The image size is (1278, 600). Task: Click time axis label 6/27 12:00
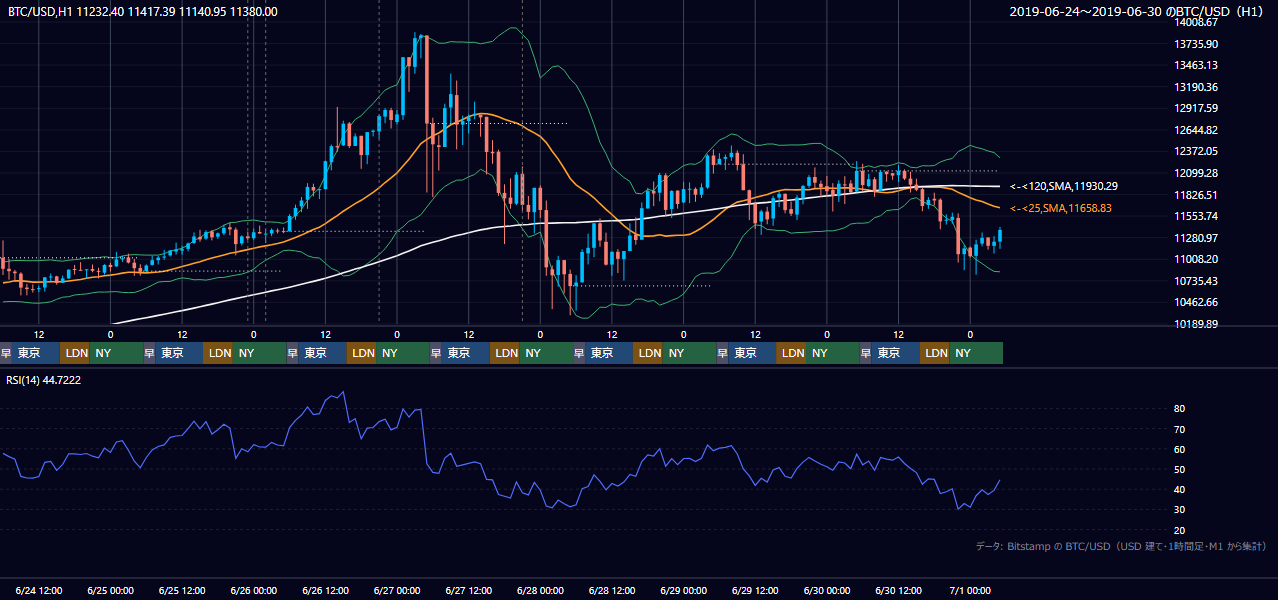(x=469, y=590)
